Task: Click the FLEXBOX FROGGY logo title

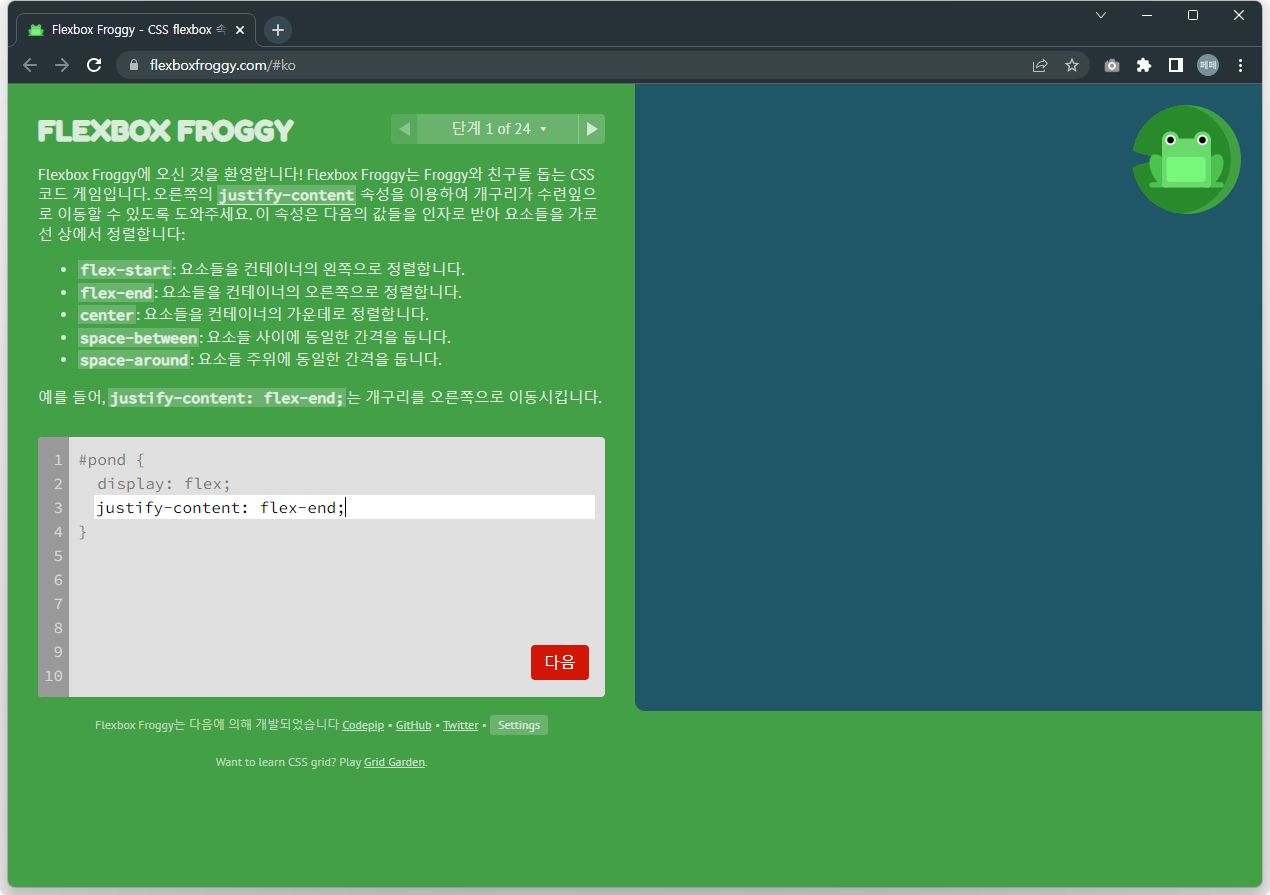Action: click(166, 131)
